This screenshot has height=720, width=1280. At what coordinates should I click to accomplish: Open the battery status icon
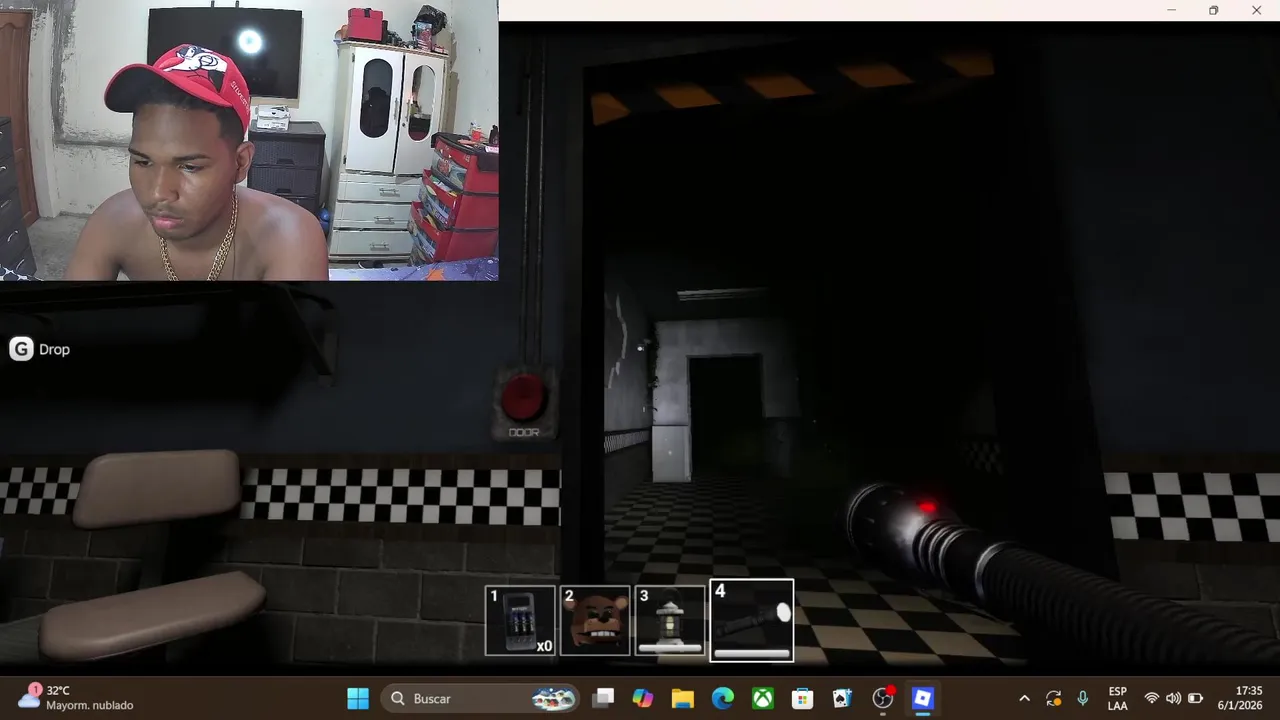(1195, 698)
